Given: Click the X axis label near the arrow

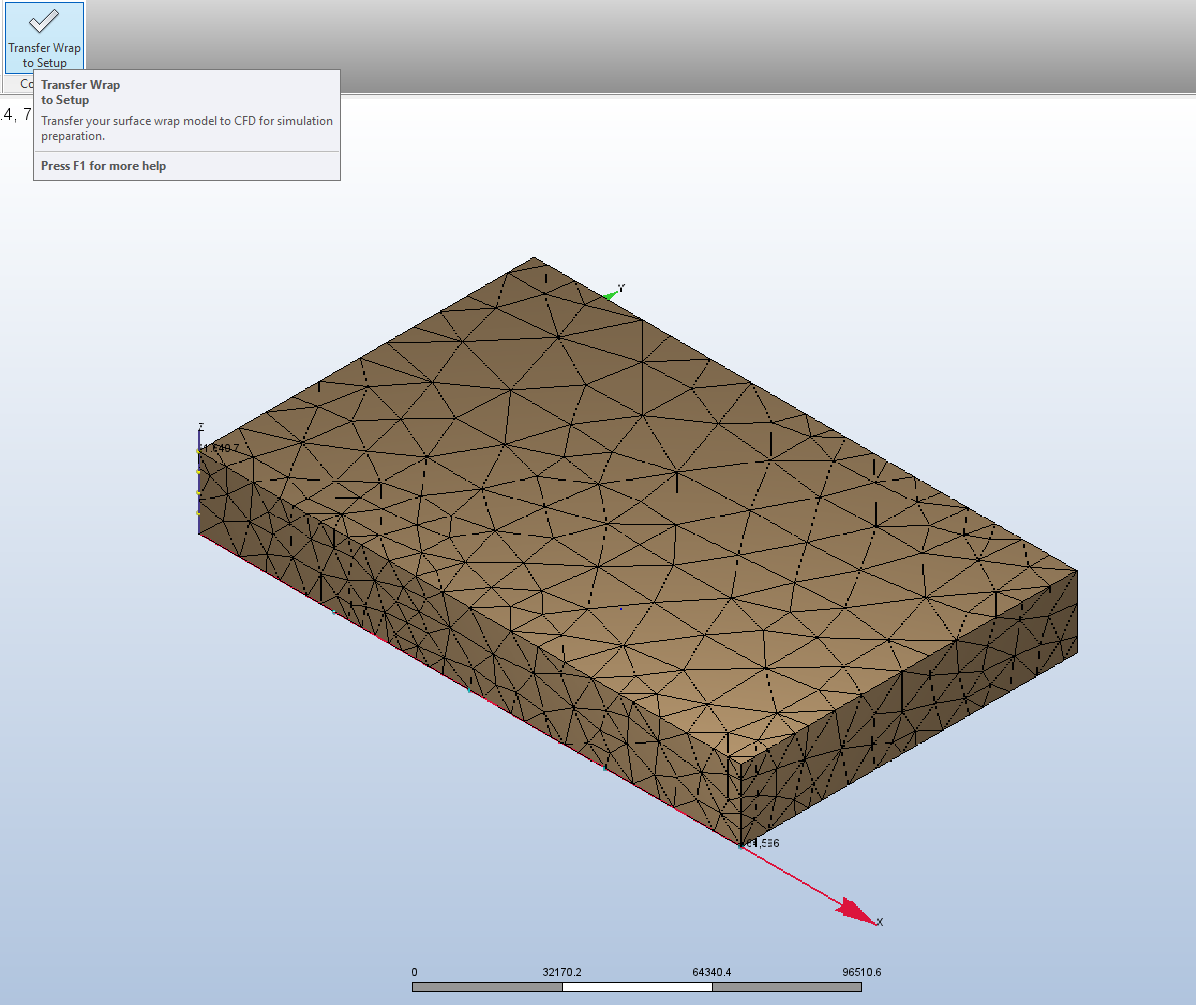Looking at the screenshot, I should pyautogui.click(x=880, y=922).
